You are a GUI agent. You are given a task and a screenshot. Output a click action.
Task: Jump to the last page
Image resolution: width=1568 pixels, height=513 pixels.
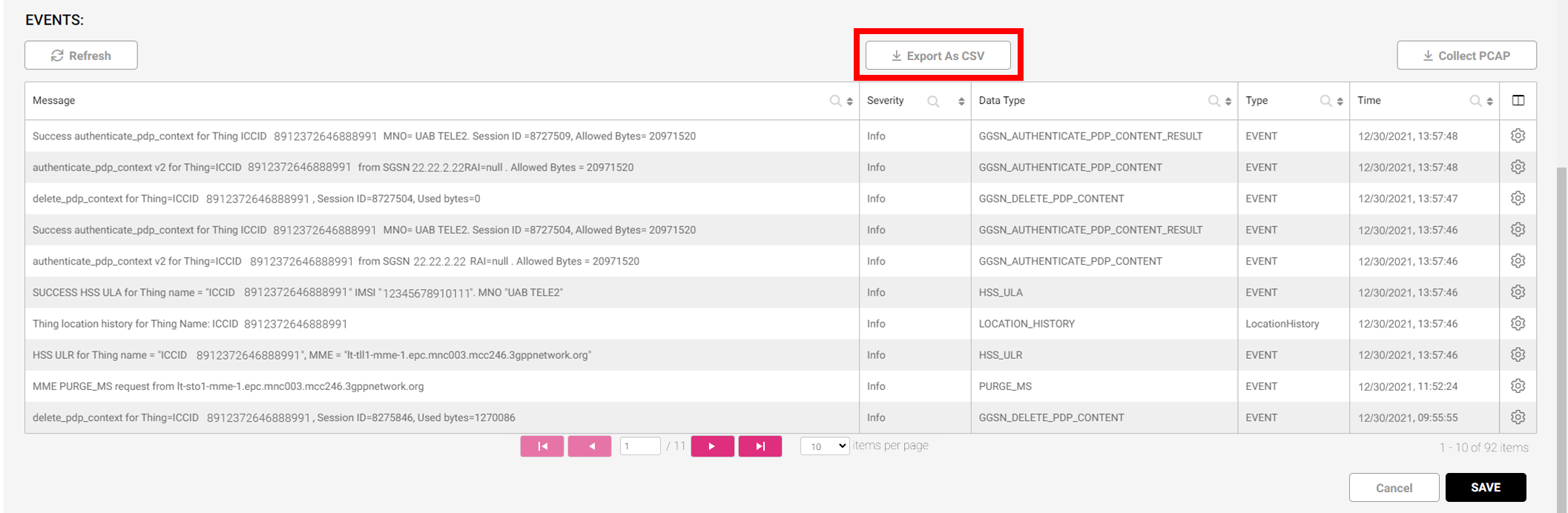pyautogui.click(x=760, y=446)
